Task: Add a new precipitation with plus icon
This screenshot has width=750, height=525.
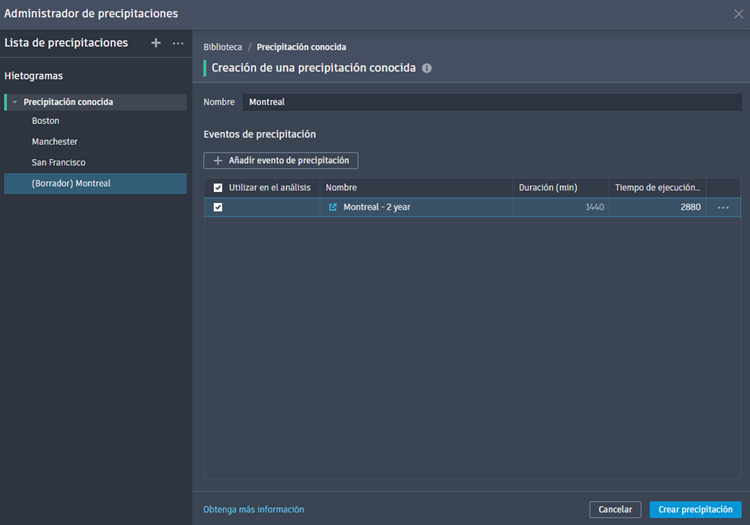Action: 156,43
